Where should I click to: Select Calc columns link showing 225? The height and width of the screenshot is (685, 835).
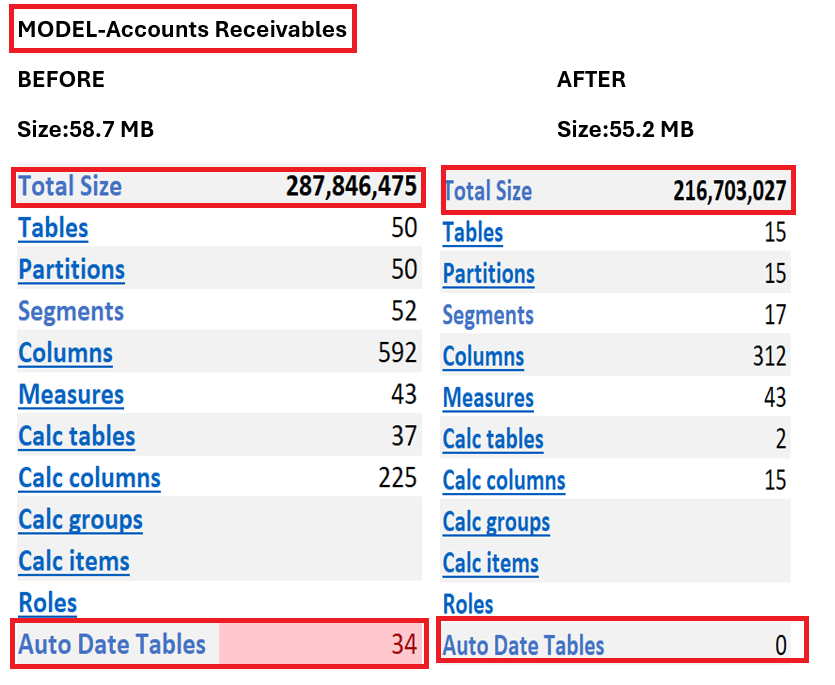click(89, 478)
